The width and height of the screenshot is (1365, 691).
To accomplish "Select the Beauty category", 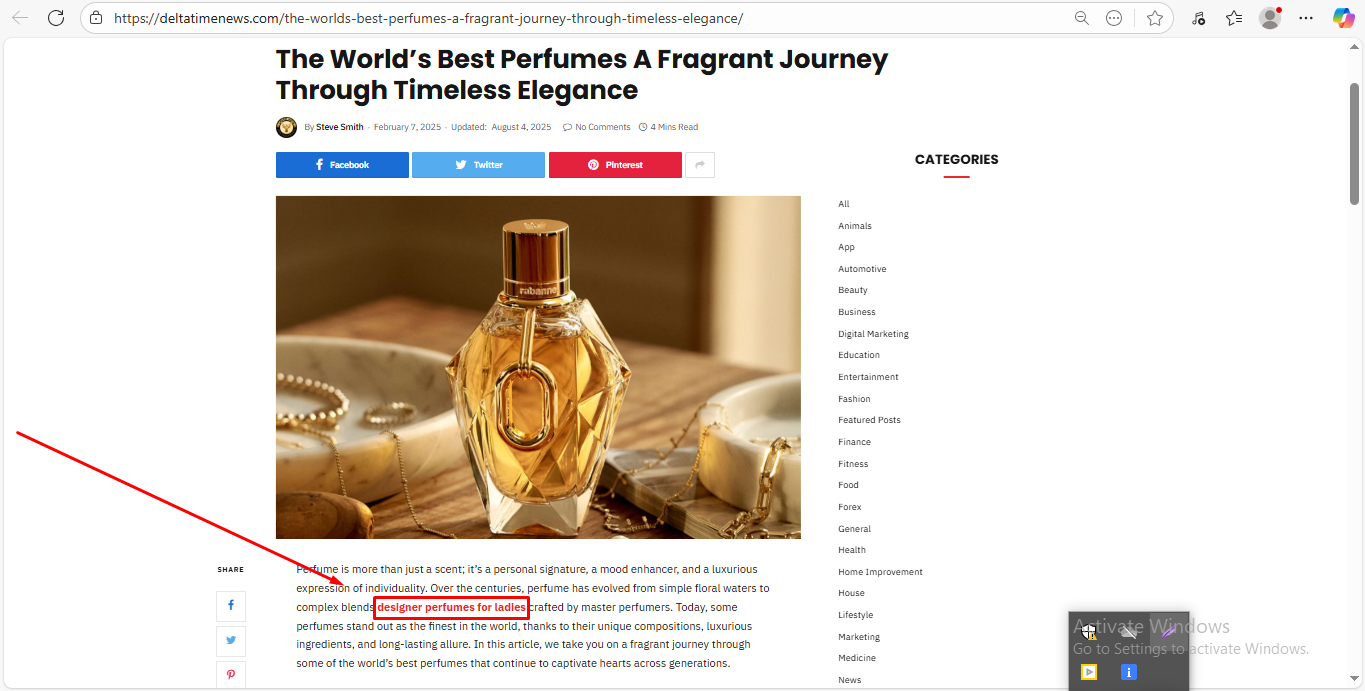I will coord(853,290).
